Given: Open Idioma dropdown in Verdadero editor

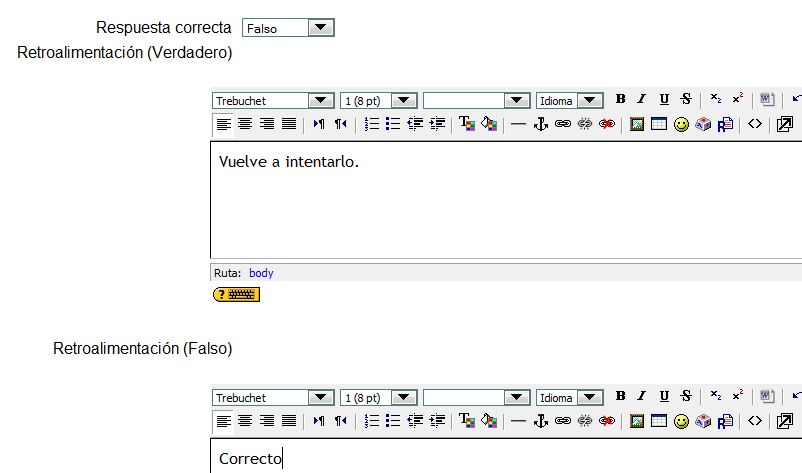Looking at the screenshot, I should [x=590, y=100].
